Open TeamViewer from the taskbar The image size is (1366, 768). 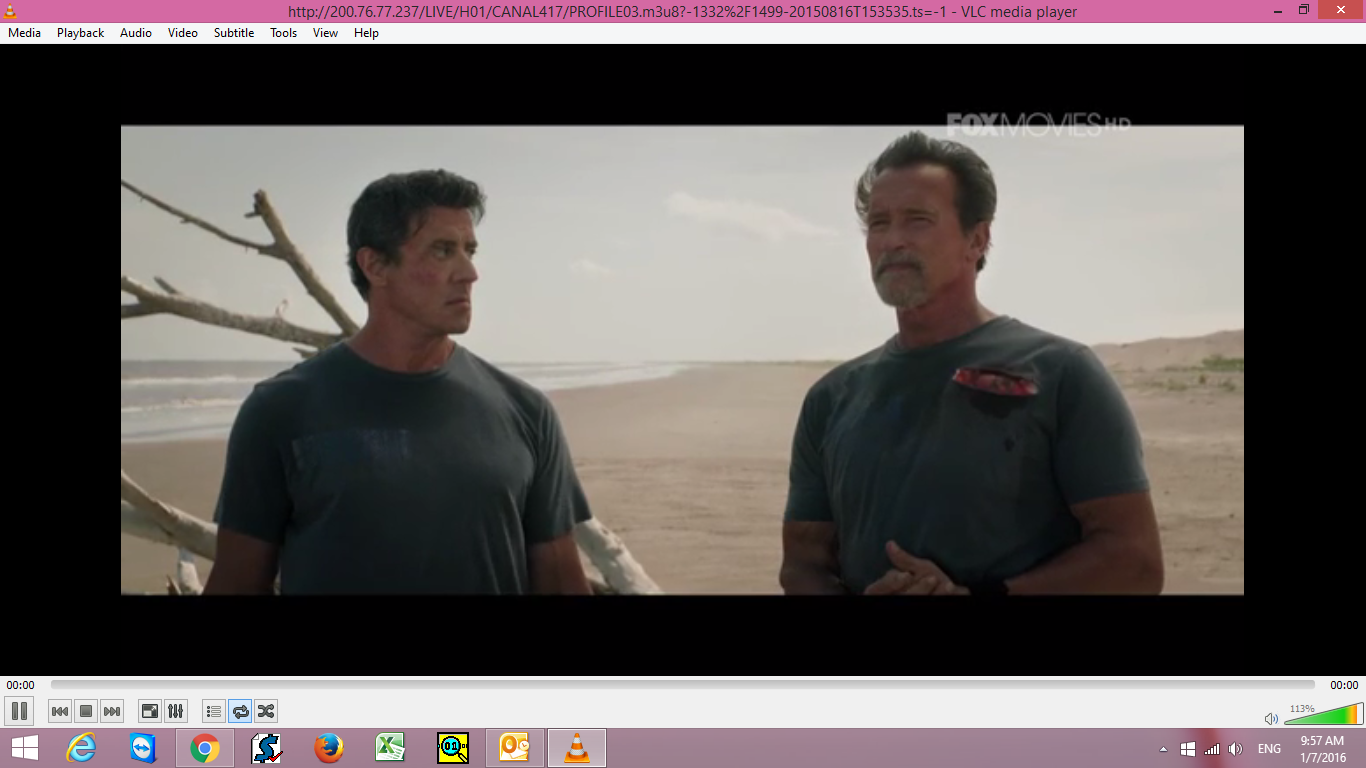[143, 748]
